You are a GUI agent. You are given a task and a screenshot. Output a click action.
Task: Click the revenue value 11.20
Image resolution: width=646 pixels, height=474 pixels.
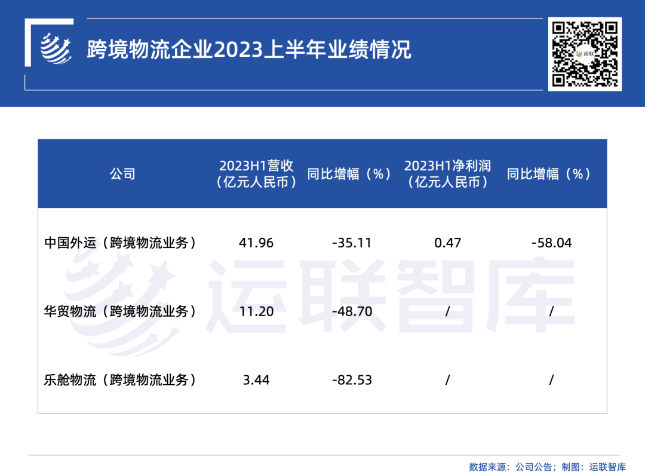tap(256, 311)
